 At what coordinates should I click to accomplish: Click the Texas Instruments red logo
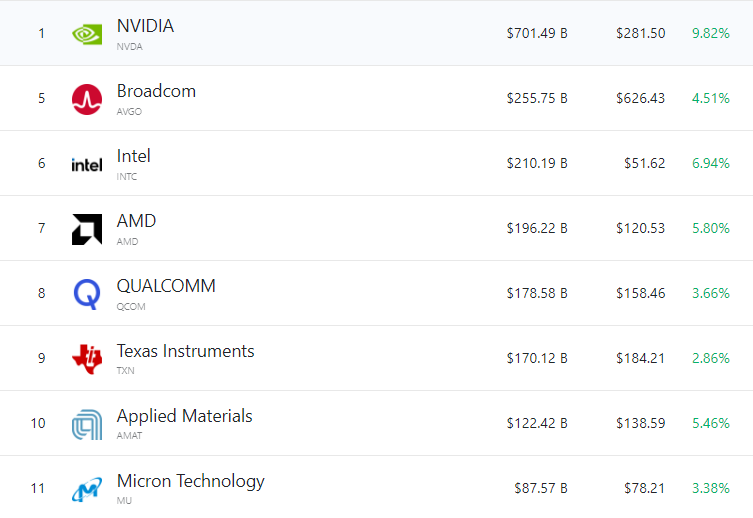pyautogui.click(x=87, y=359)
